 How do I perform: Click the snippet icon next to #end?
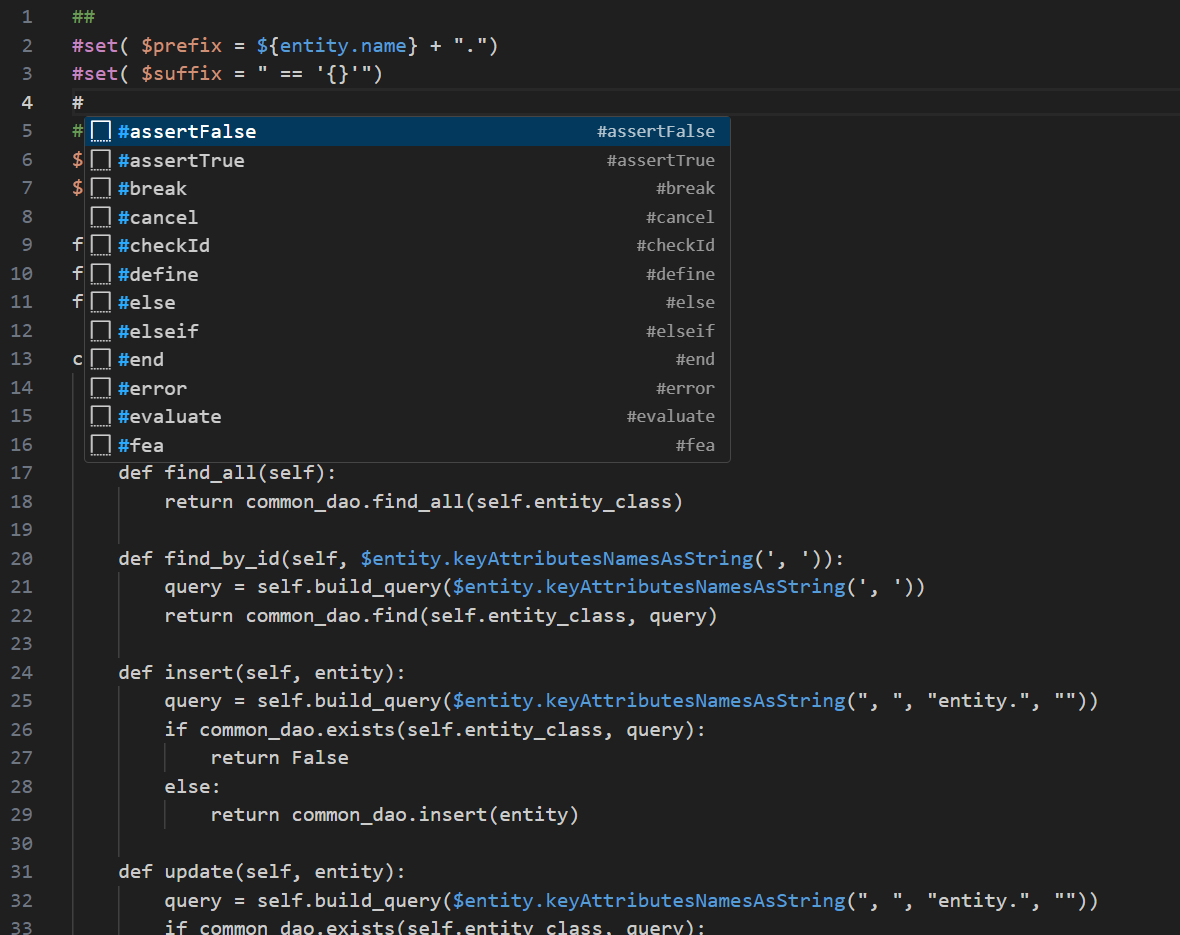coord(101,360)
